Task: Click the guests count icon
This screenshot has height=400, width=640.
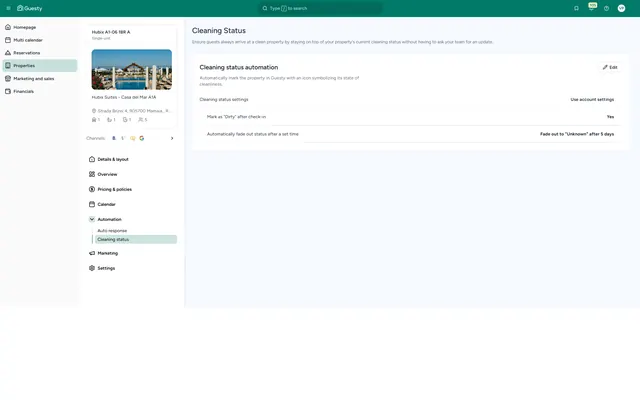Action: point(140,120)
